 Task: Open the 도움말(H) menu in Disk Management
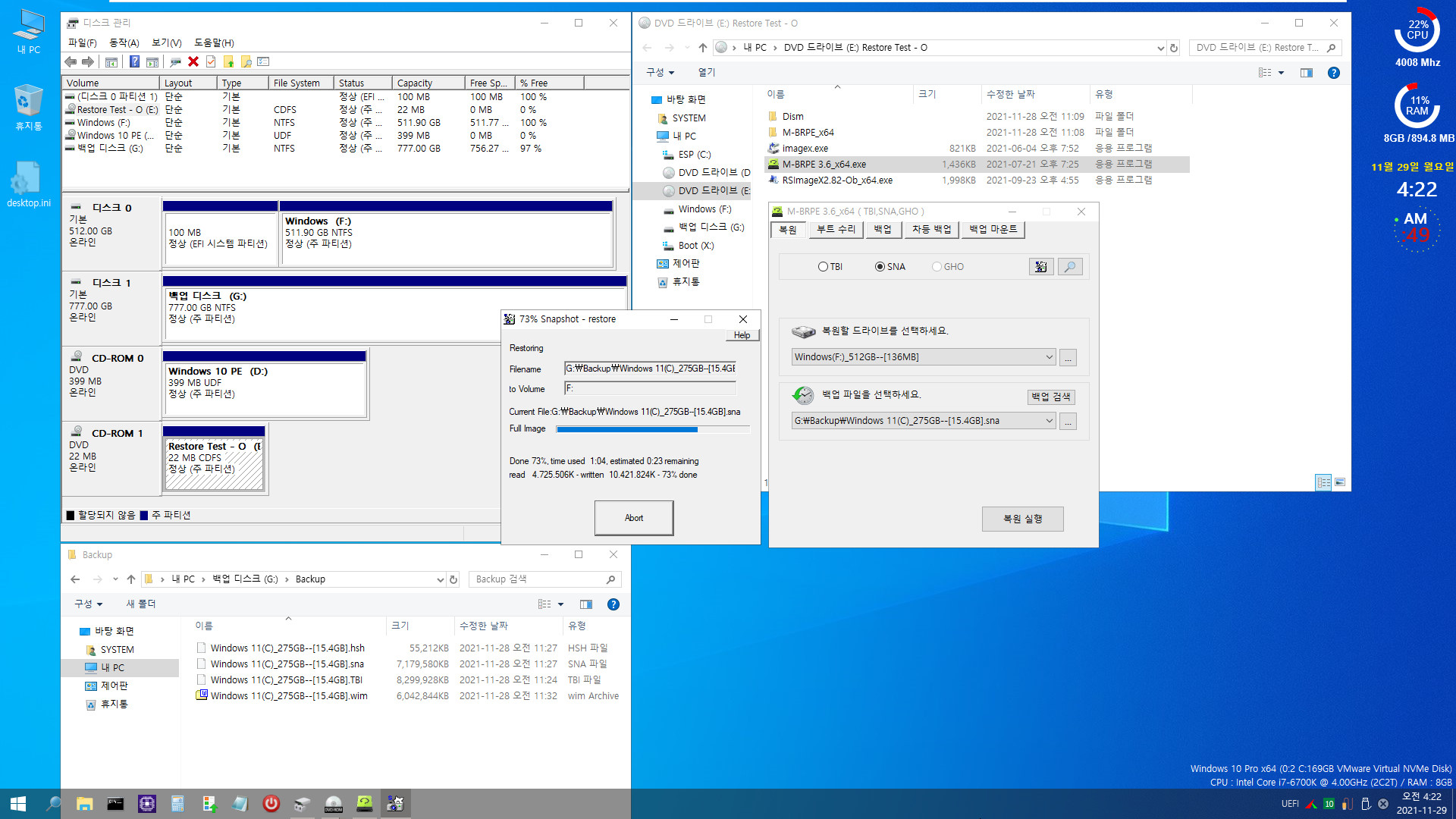point(214,43)
